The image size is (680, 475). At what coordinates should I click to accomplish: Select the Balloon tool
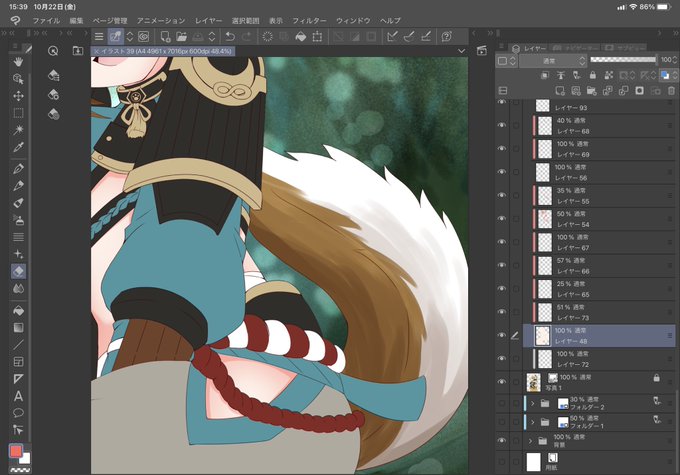point(18,413)
